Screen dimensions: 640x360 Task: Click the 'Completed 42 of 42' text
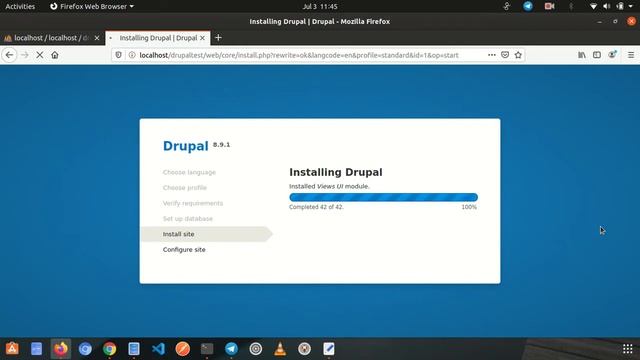[x=316, y=207]
